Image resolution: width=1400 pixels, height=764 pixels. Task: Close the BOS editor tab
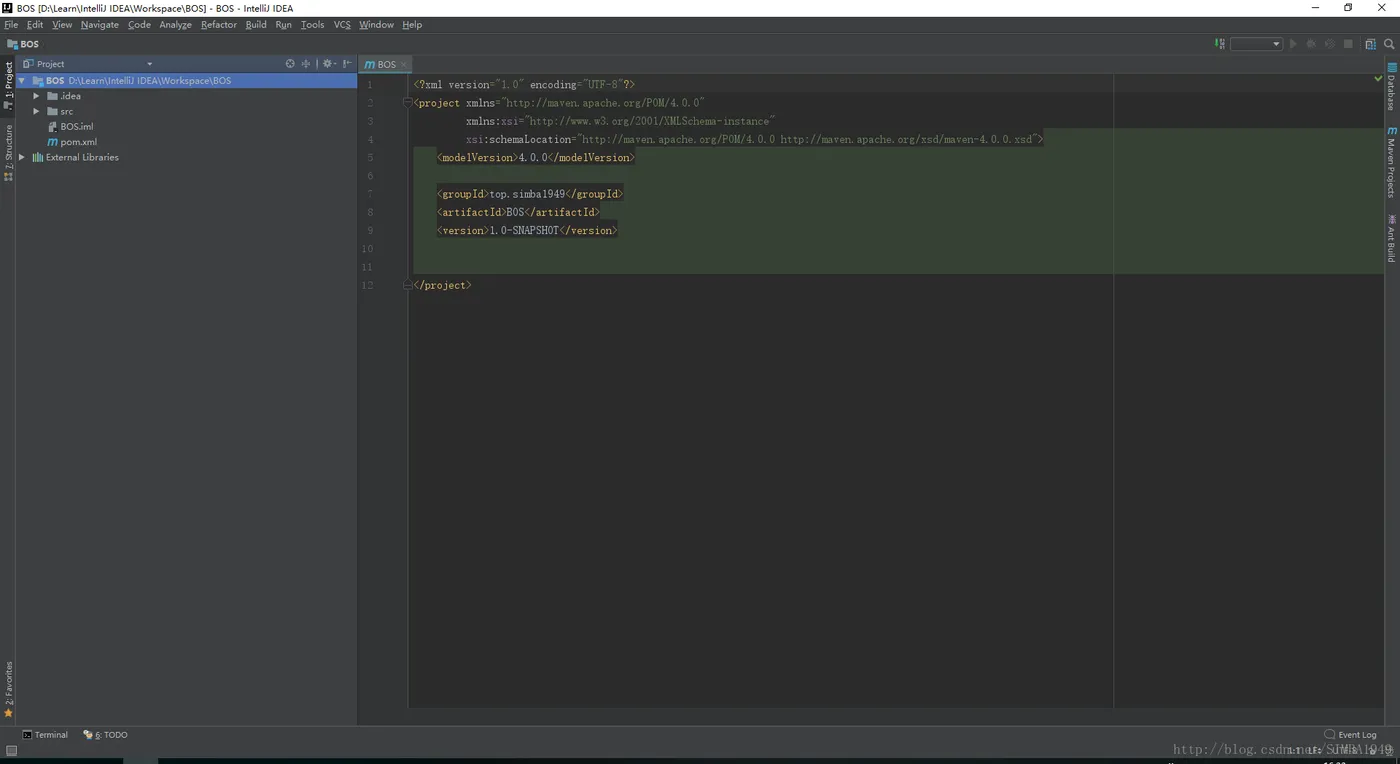click(404, 64)
